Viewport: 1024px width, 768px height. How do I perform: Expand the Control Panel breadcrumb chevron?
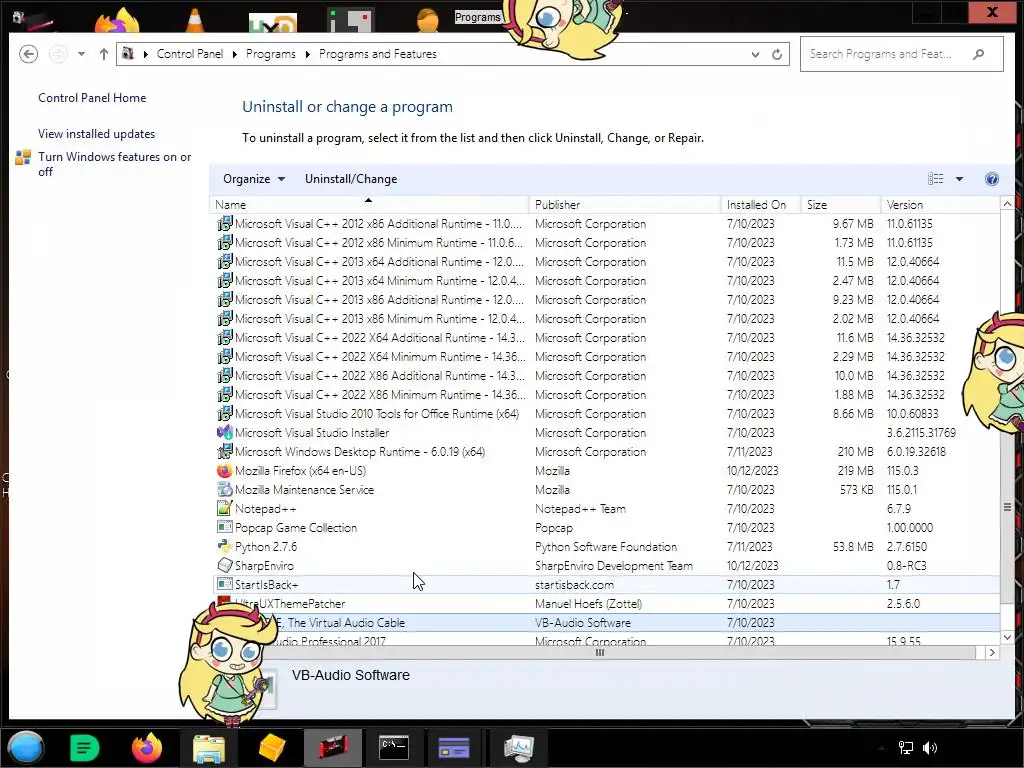[234, 54]
